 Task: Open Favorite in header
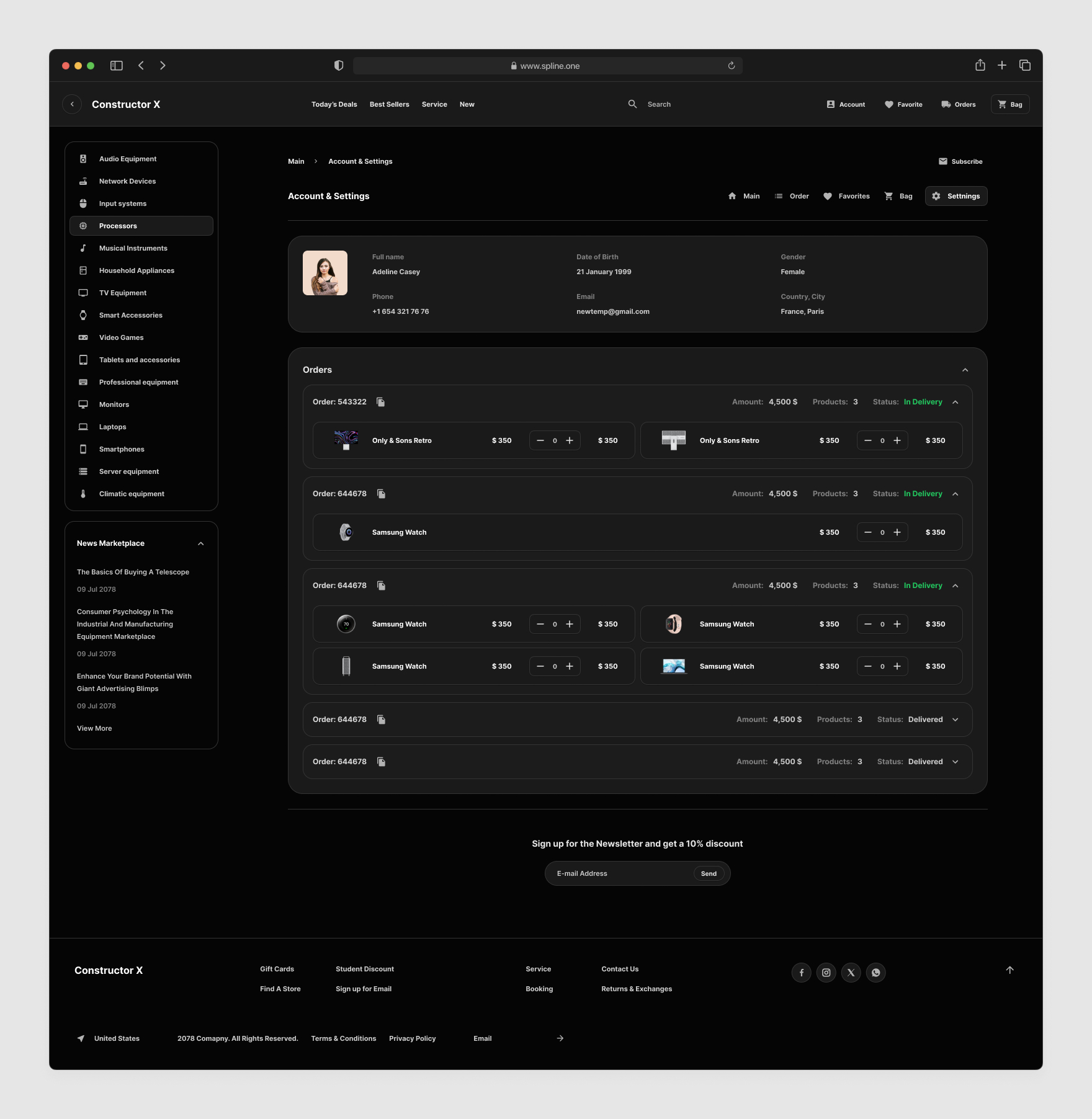903,104
